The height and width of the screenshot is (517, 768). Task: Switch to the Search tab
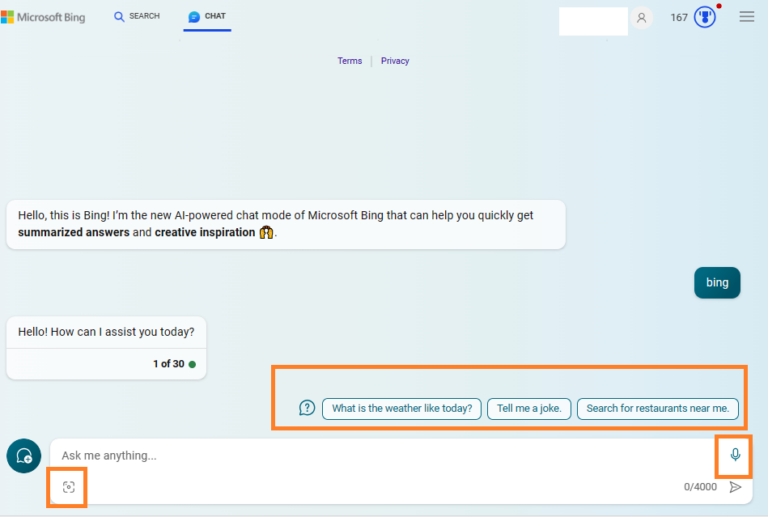coord(137,16)
